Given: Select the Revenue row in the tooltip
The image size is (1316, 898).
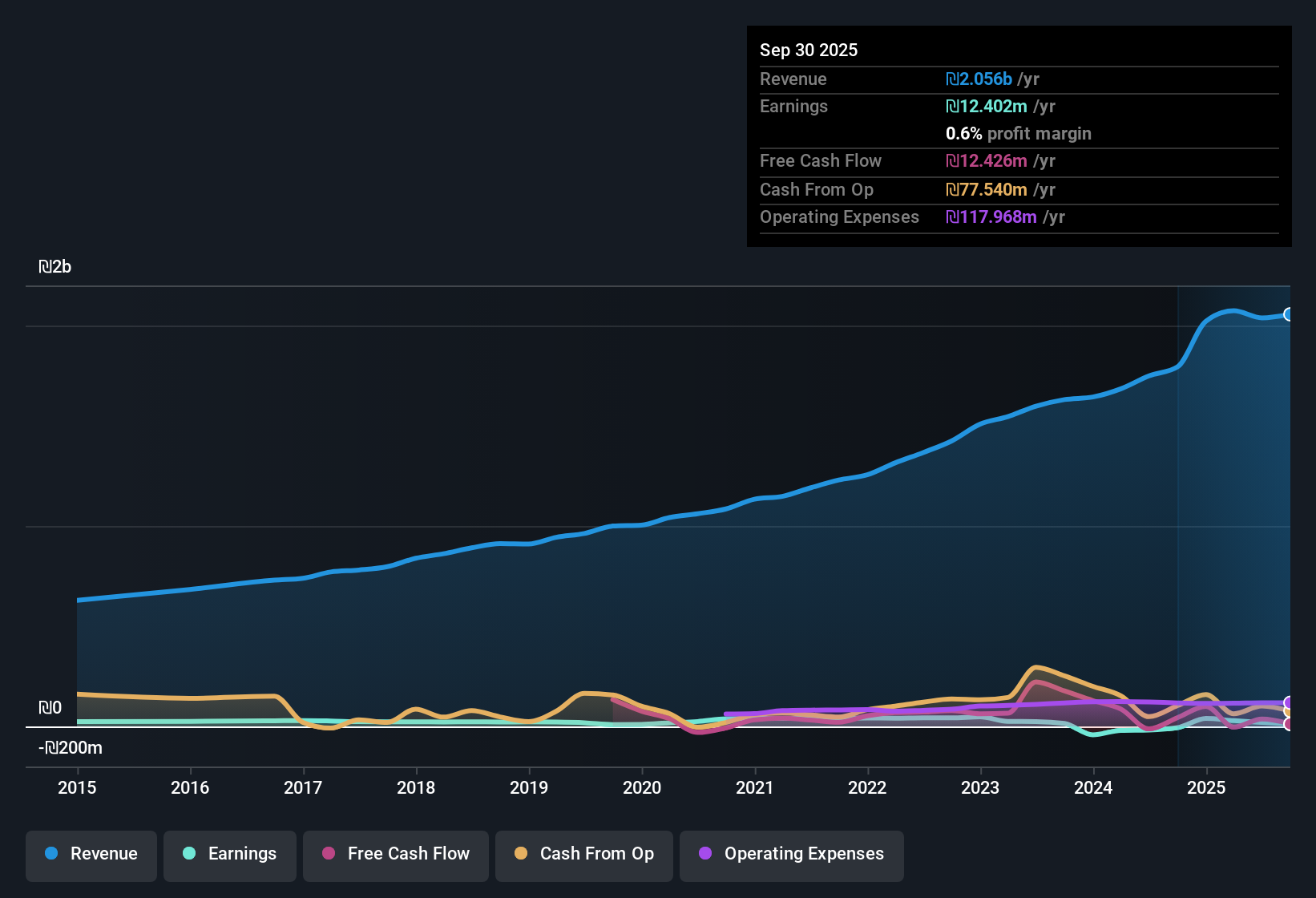Looking at the screenshot, I should [x=1018, y=79].
